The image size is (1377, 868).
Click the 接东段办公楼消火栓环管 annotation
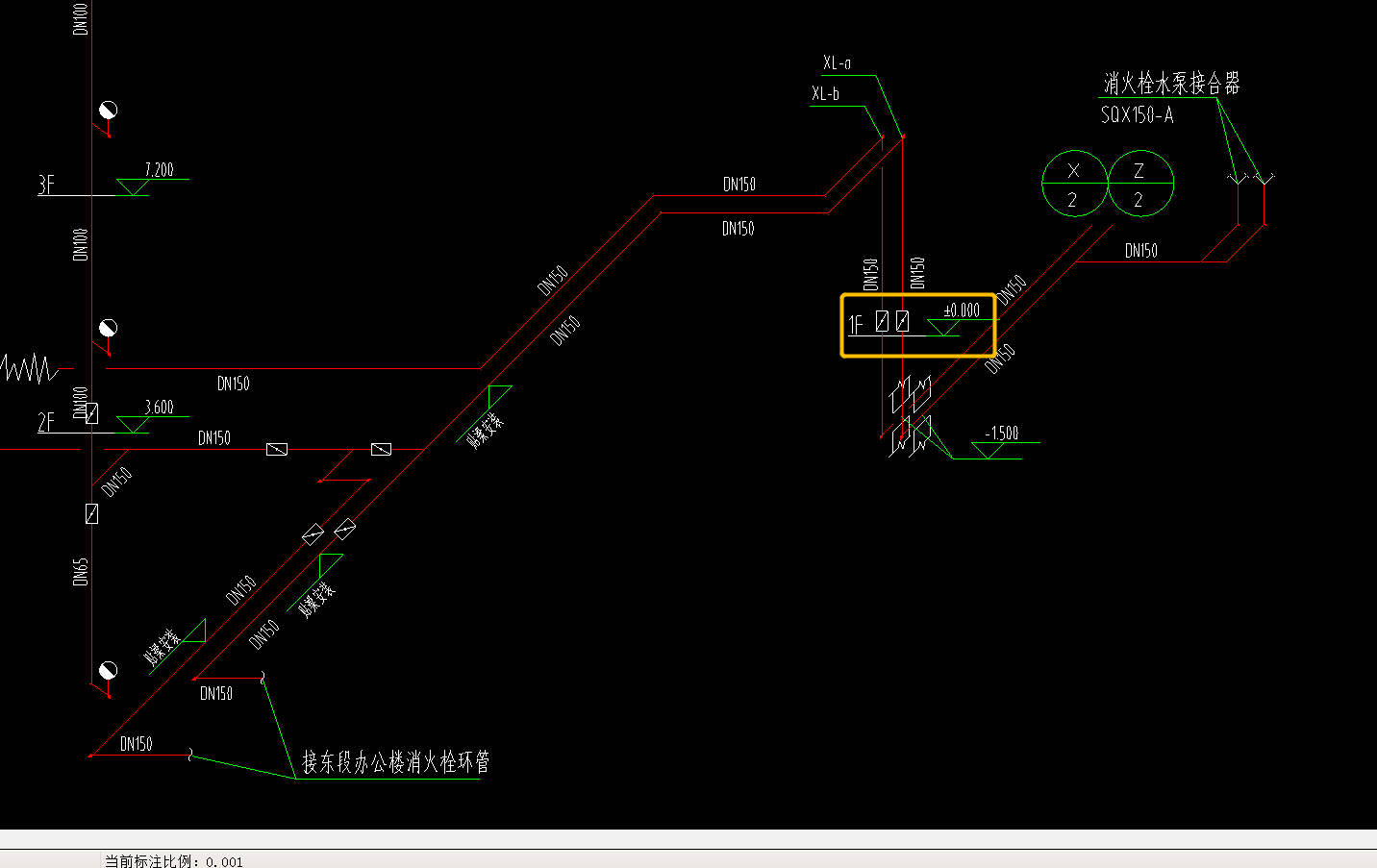click(x=396, y=762)
